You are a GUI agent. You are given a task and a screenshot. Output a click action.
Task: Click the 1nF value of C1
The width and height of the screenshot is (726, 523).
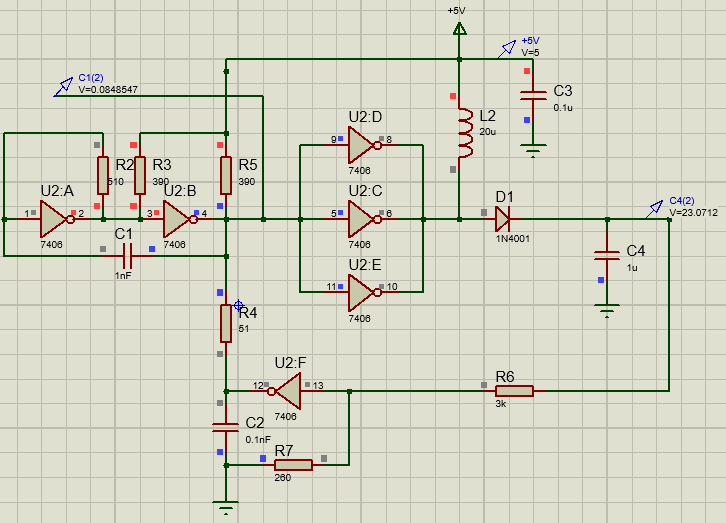click(x=123, y=276)
